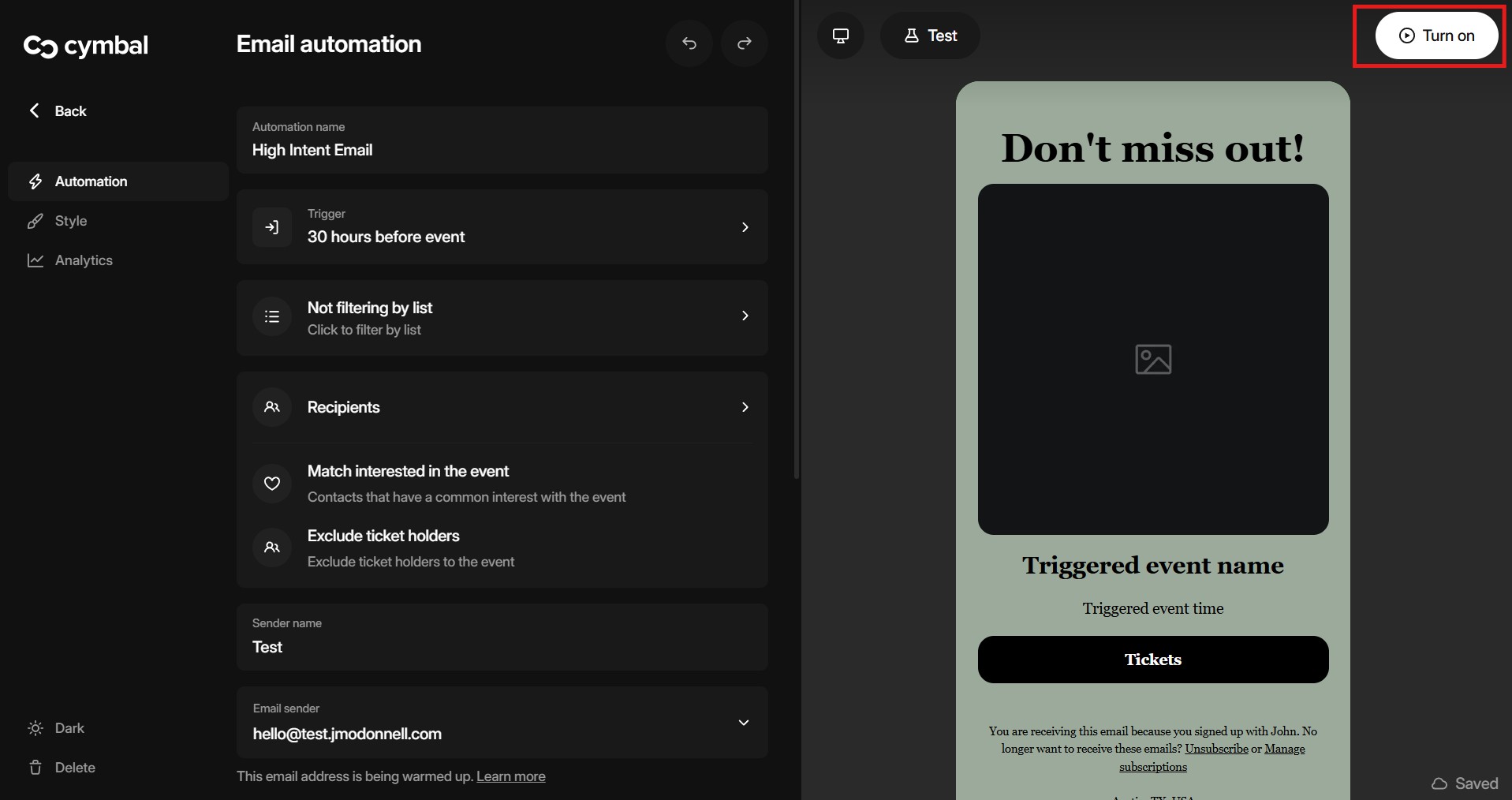Expand Not filtering by list chevron

pos(745,316)
